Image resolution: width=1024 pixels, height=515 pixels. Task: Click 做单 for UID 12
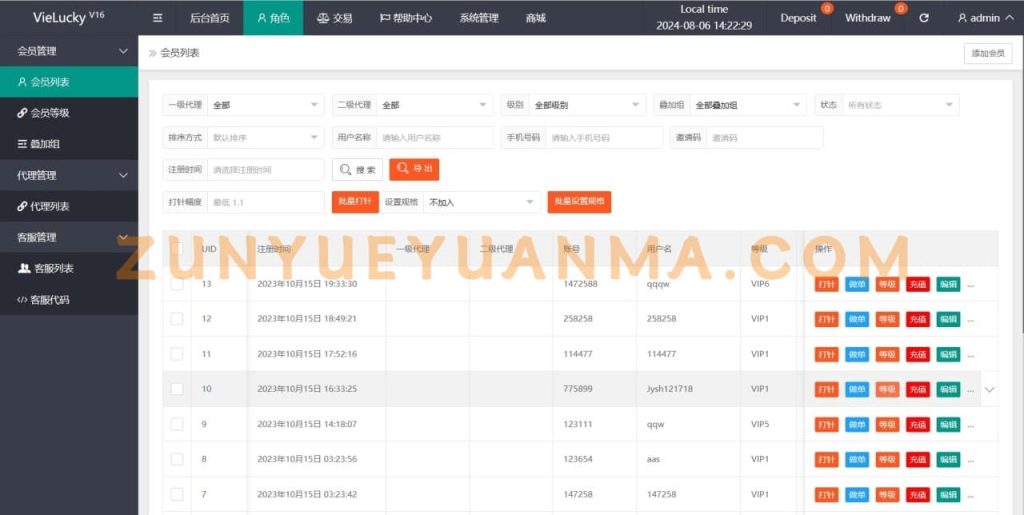coord(857,319)
